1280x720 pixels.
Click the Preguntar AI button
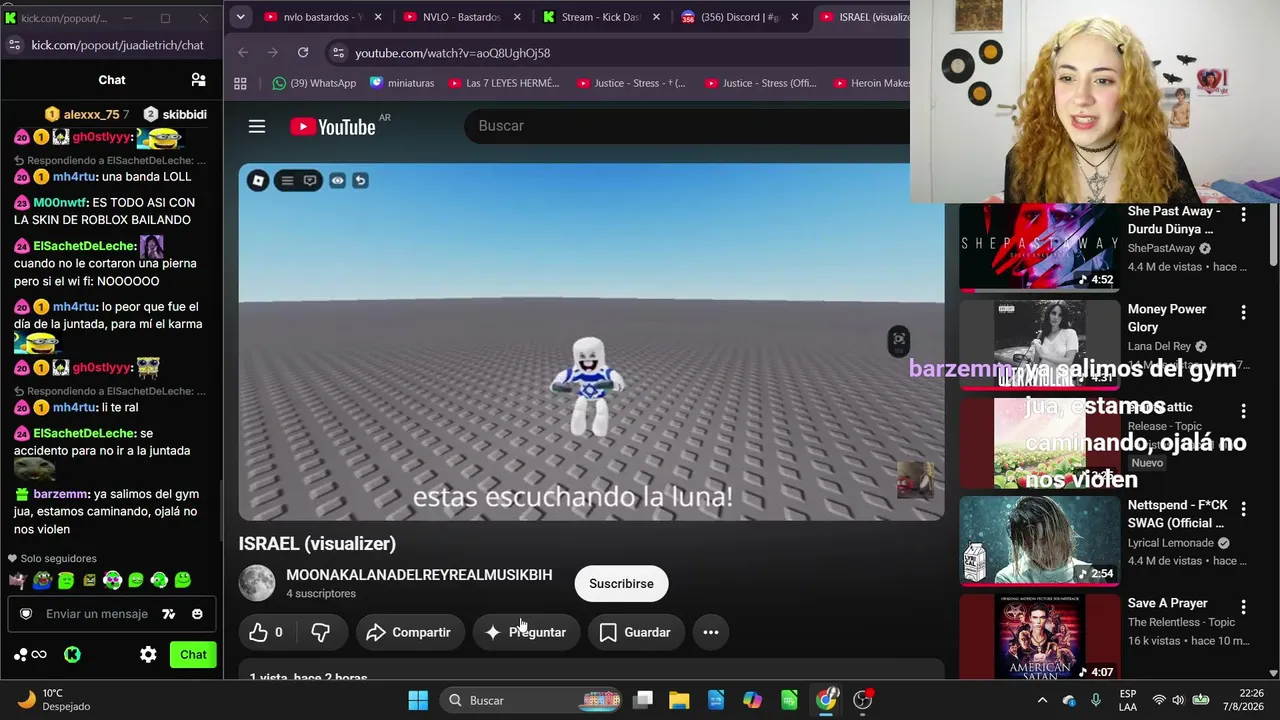point(526,632)
